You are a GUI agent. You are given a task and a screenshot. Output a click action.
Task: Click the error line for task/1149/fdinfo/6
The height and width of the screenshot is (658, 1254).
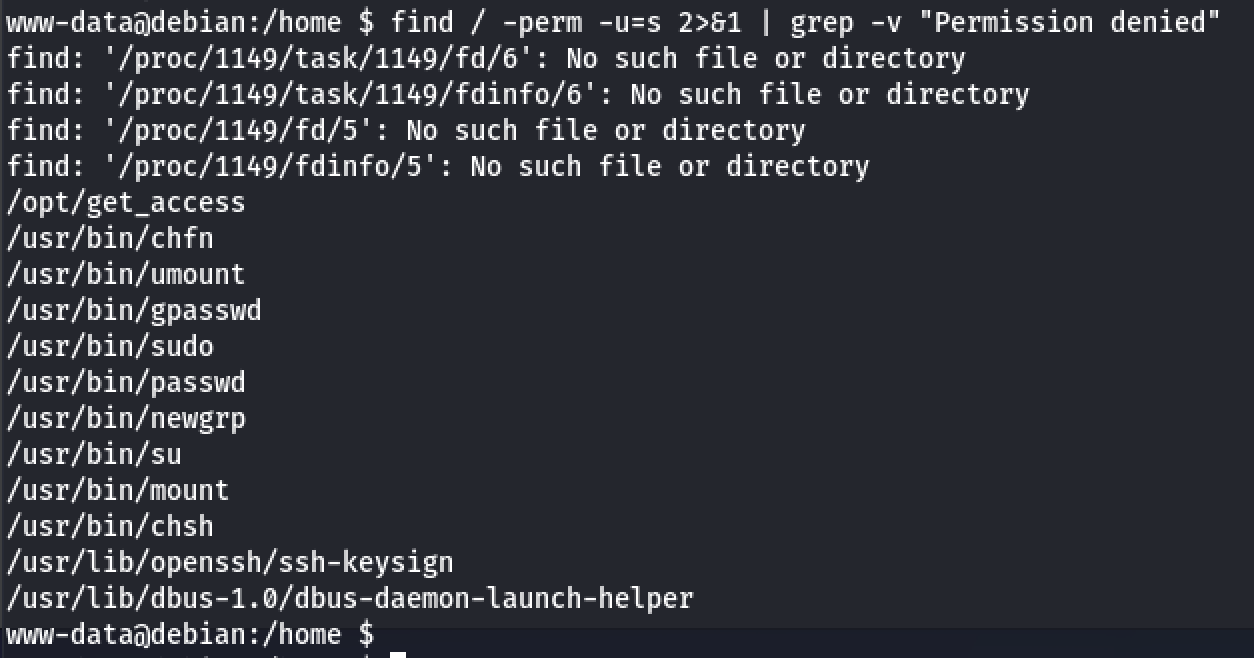(518, 95)
